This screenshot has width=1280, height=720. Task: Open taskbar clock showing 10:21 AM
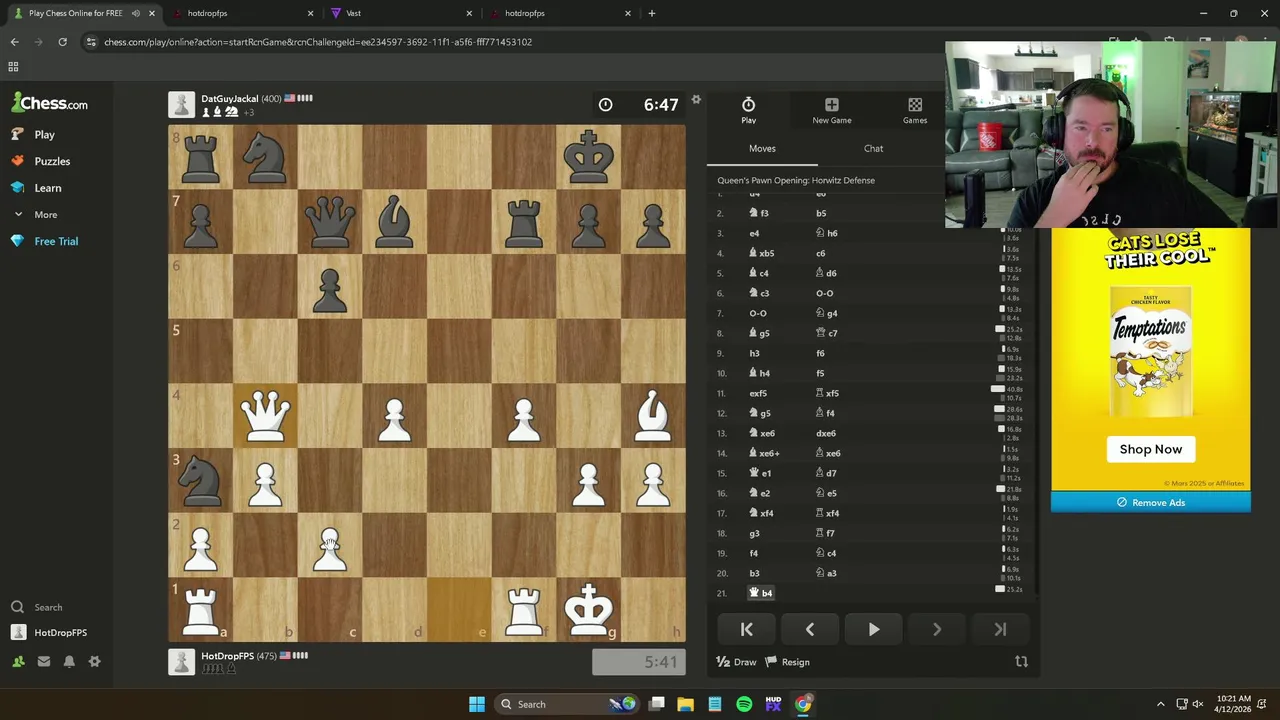(x=1234, y=704)
